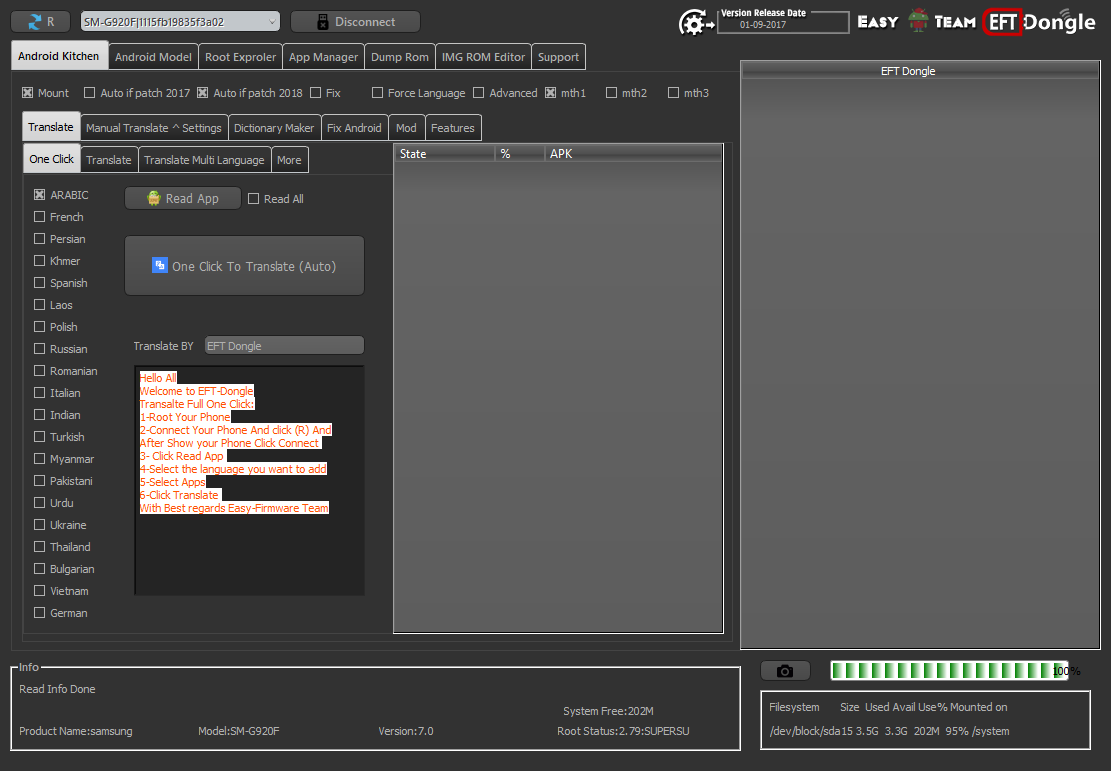Check the Persian language checkbox
This screenshot has height=771, width=1111.
click(40, 239)
